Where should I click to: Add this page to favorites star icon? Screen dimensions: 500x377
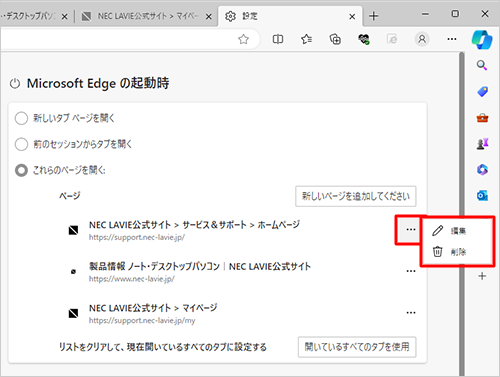(243, 39)
